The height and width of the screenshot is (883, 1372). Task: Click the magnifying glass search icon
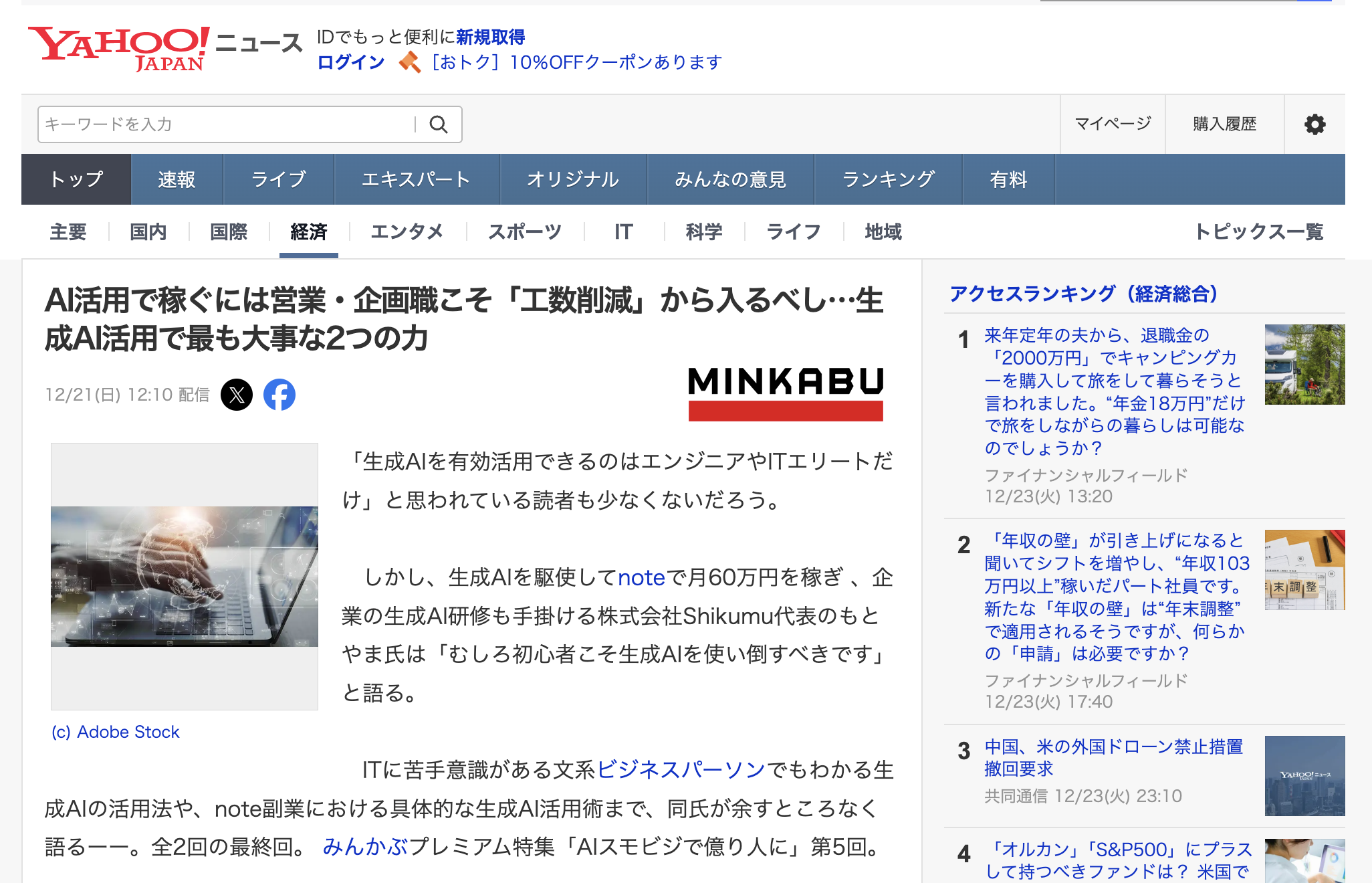tap(439, 124)
